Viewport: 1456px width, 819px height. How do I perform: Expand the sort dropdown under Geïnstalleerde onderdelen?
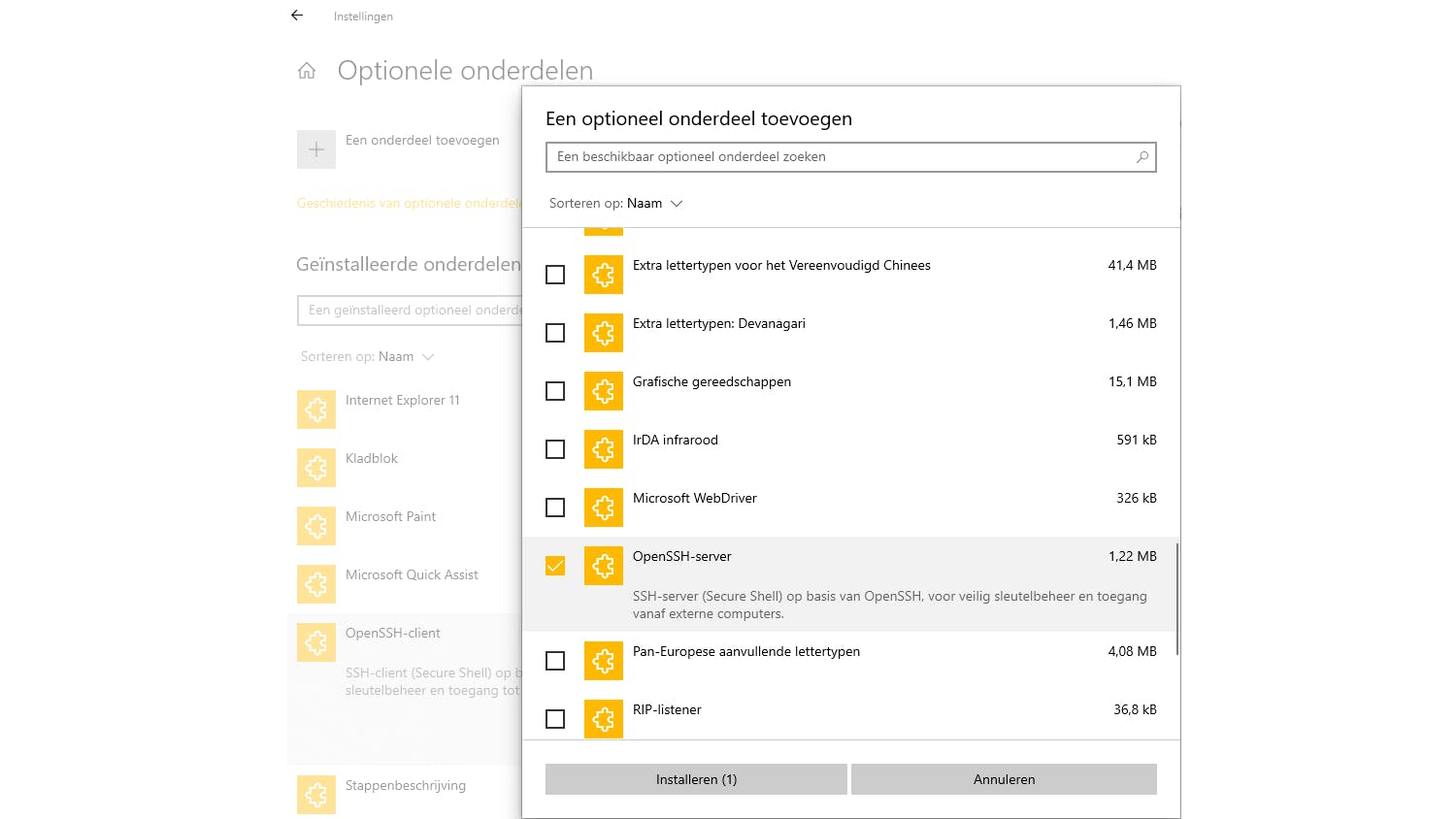click(x=367, y=357)
